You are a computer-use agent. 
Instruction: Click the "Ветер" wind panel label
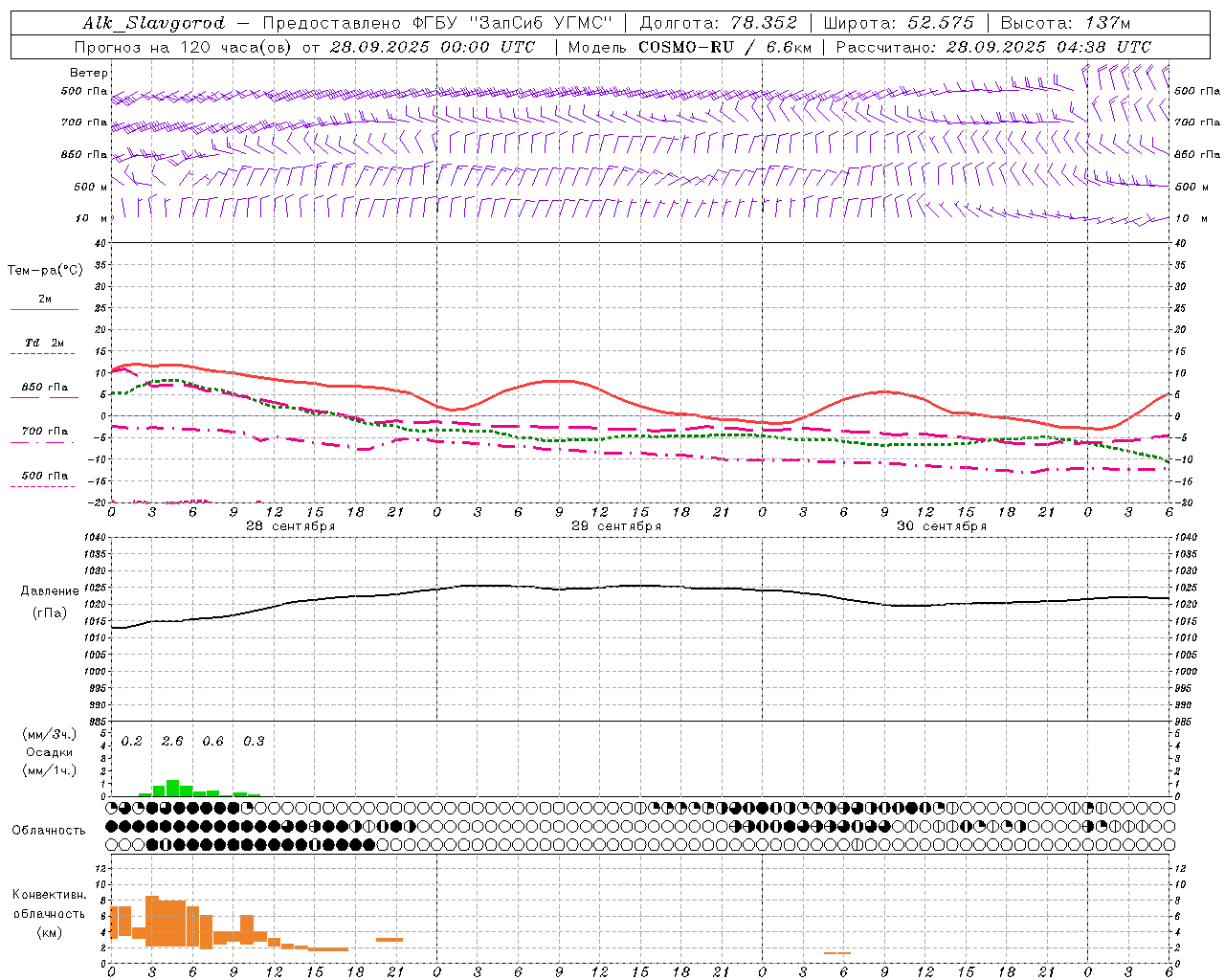tap(89, 73)
